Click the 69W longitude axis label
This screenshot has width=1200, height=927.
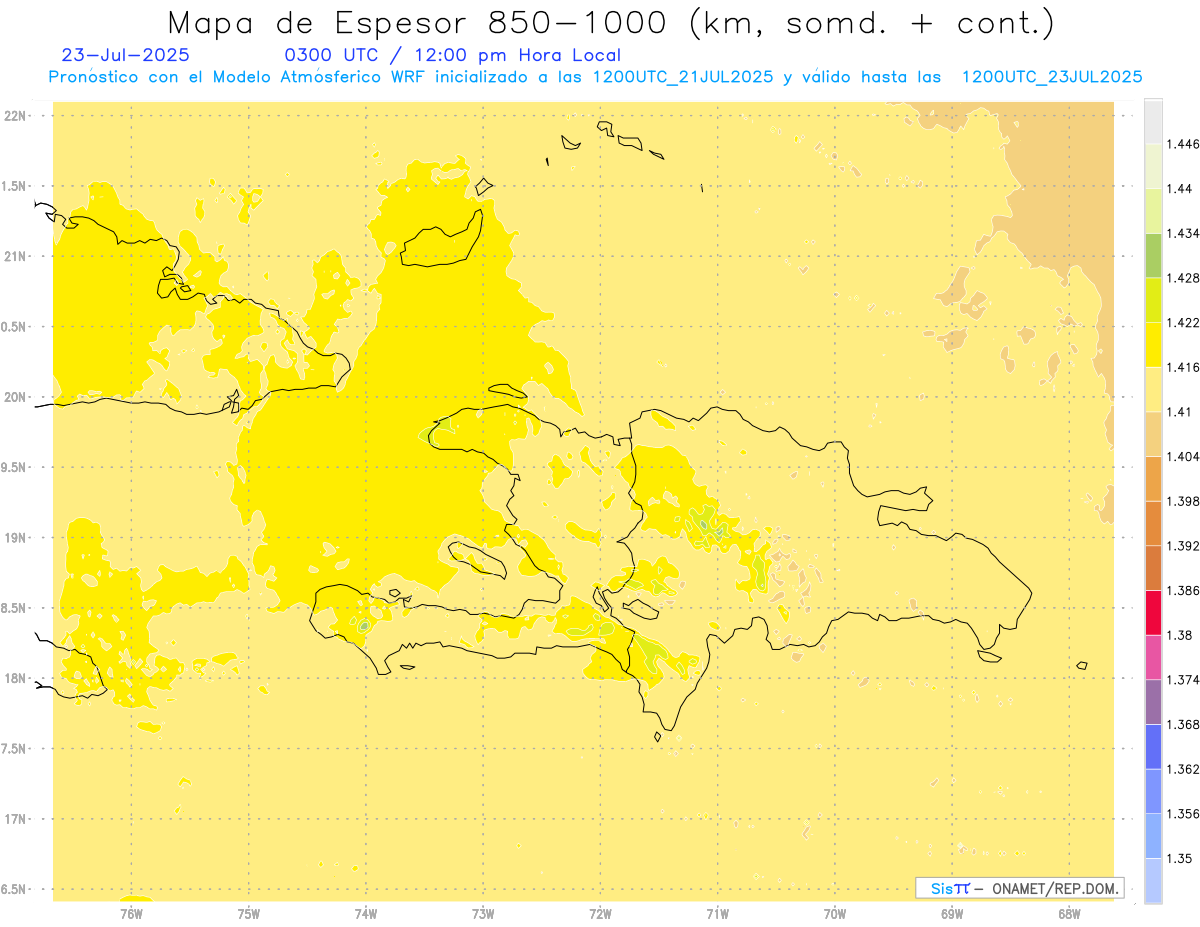coord(952,913)
